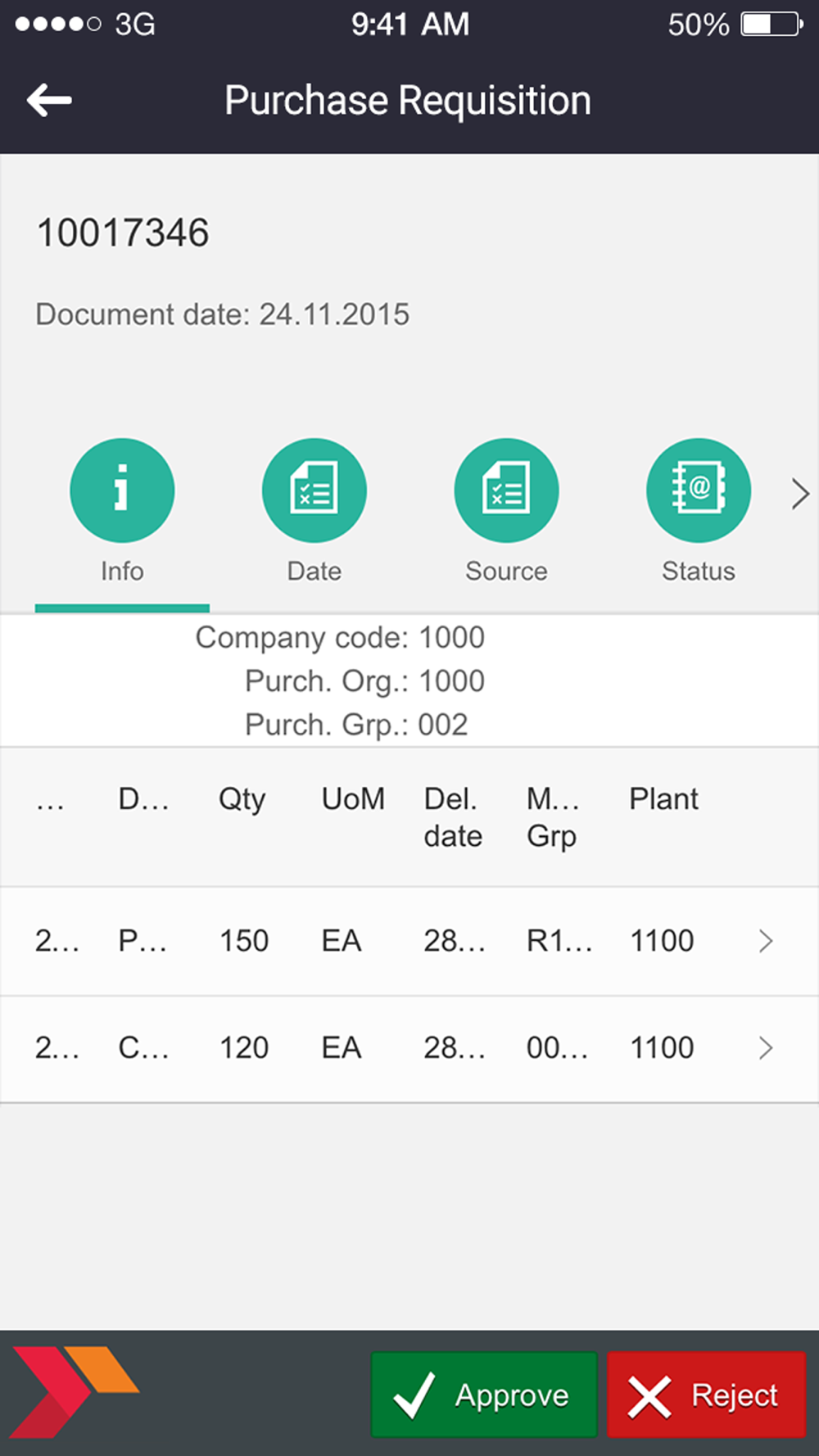Expand the 120 EA line item
The width and height of the screenshot is (819, 1456).
click(409, 1048)
